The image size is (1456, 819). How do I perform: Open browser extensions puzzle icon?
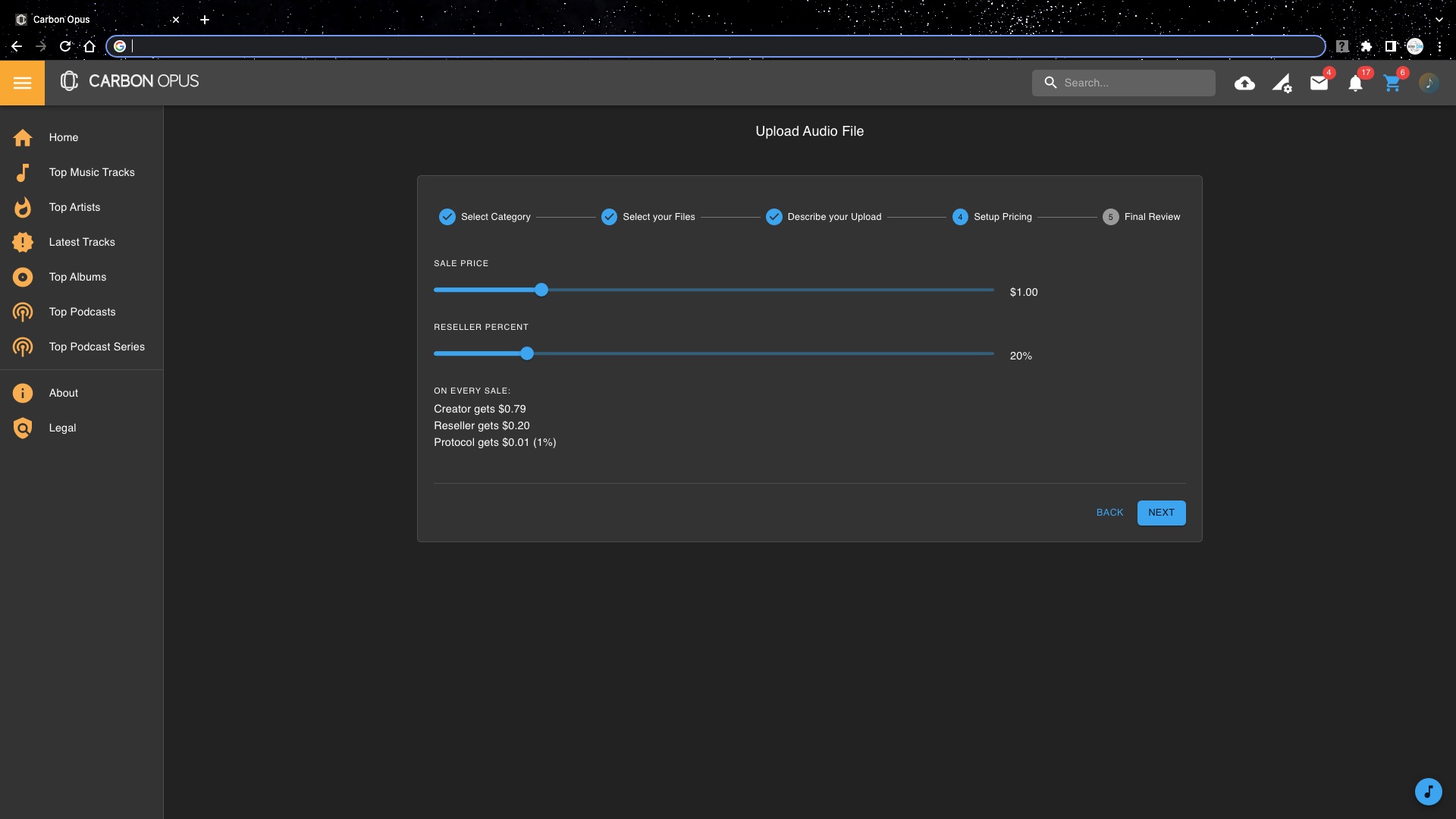tap(1367, 46)
